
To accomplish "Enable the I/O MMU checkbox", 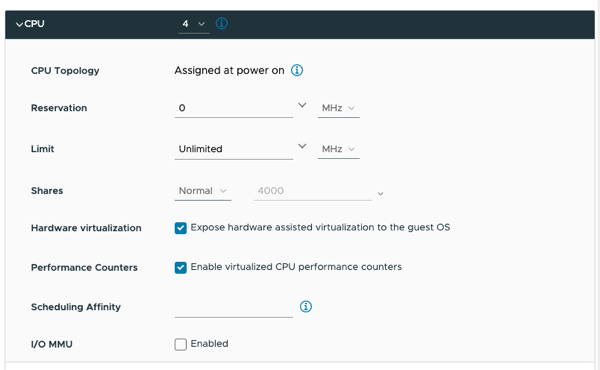I will pos(181,344).
